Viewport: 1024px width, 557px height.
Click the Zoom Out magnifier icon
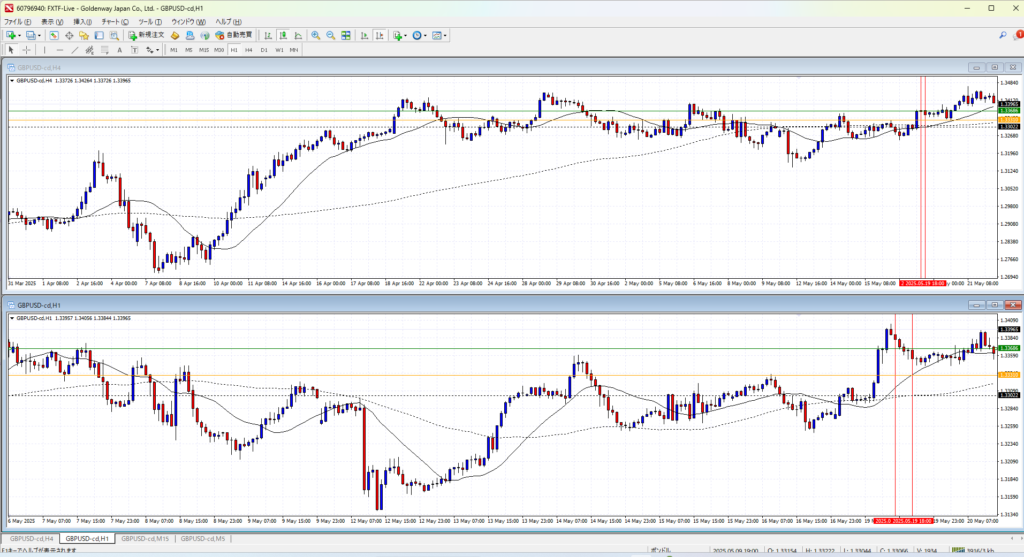point(329,35)
